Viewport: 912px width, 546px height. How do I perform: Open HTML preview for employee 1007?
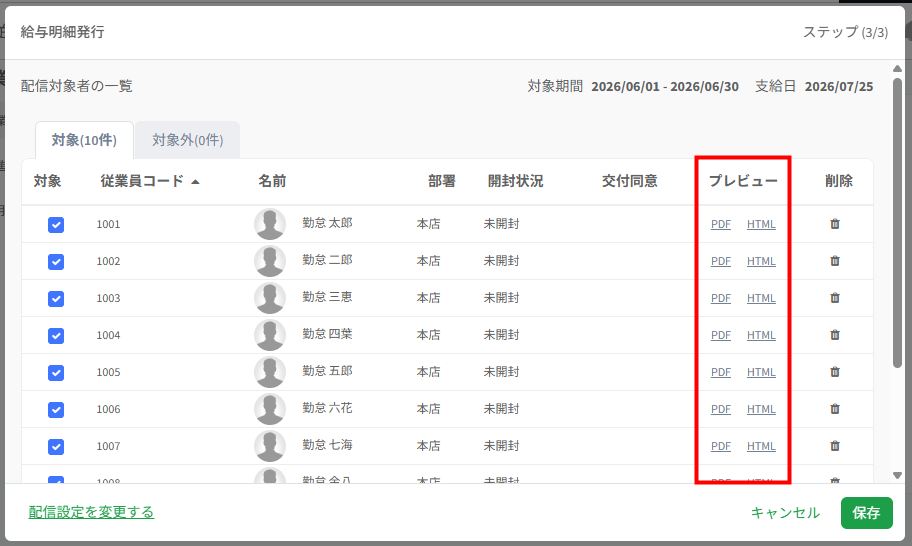[x=761, y=446]
